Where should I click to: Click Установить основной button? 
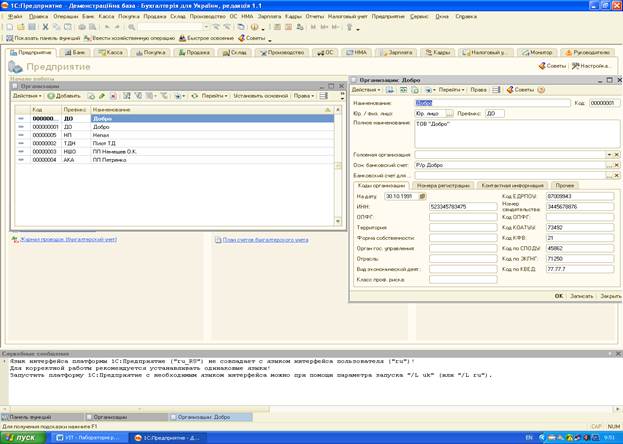(x=260, y=96)
